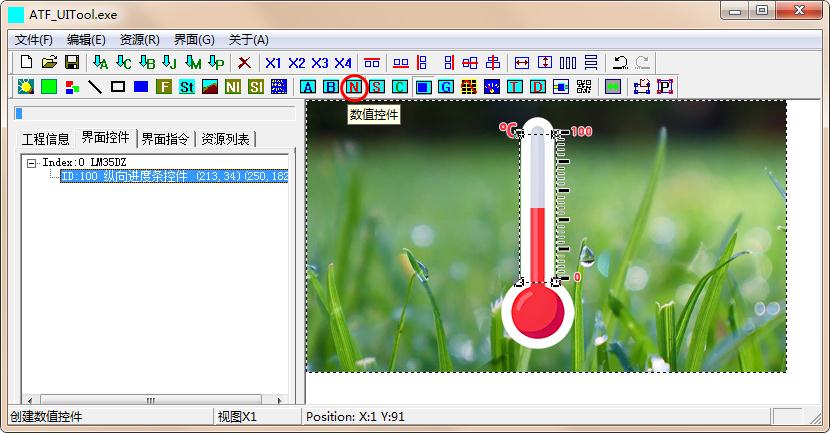Click the download arrow C toolbar icon
The width and height of the screenshot is (830, 434).
tap(123, 62)
